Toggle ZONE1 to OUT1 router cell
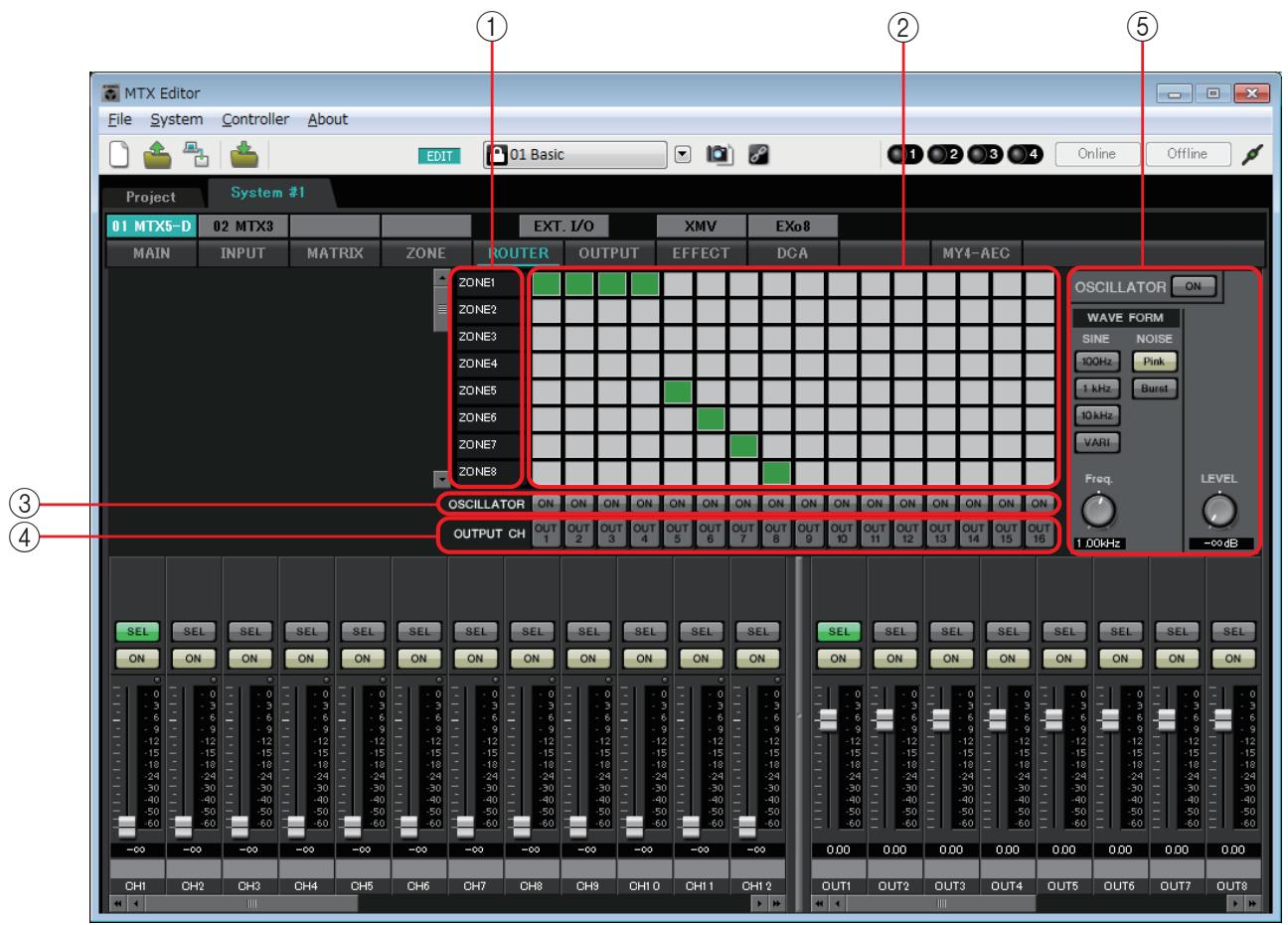This screenshot has height=925, width=1288. 546,284
